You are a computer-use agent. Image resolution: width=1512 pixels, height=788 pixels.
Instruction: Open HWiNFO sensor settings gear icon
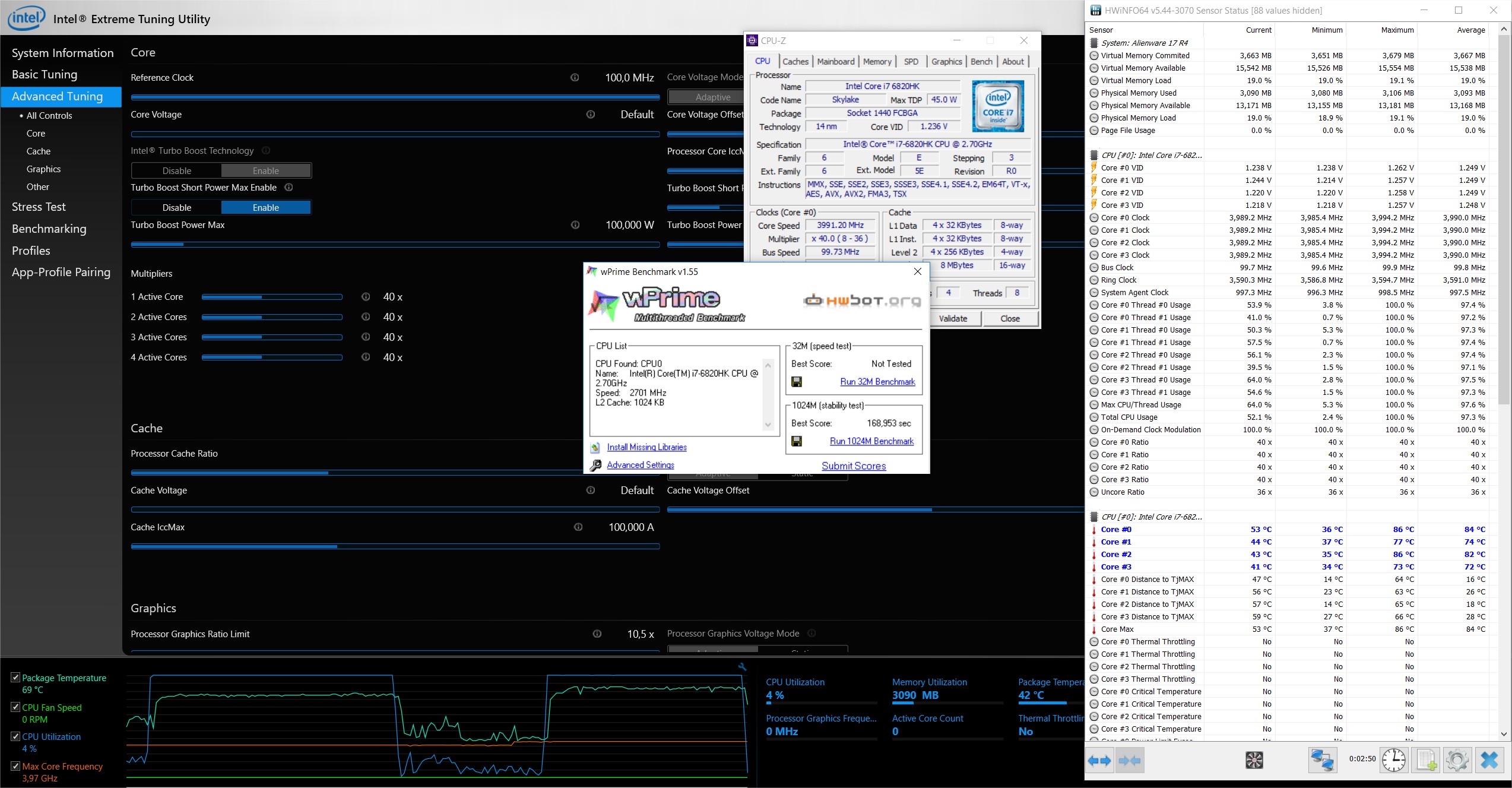point(1457,760)
